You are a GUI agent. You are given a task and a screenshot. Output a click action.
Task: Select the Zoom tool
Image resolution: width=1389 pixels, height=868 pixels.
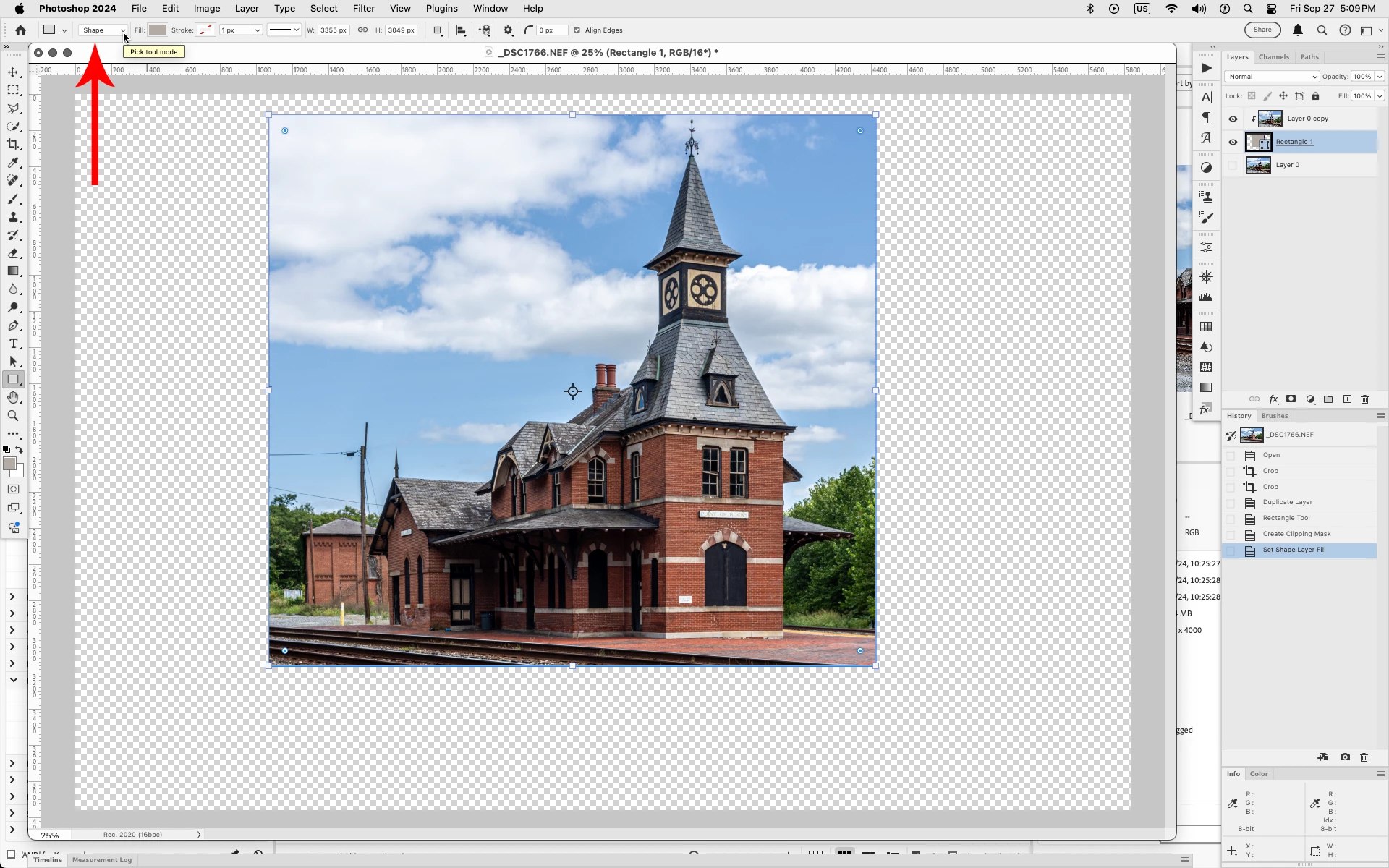[14, 416]
